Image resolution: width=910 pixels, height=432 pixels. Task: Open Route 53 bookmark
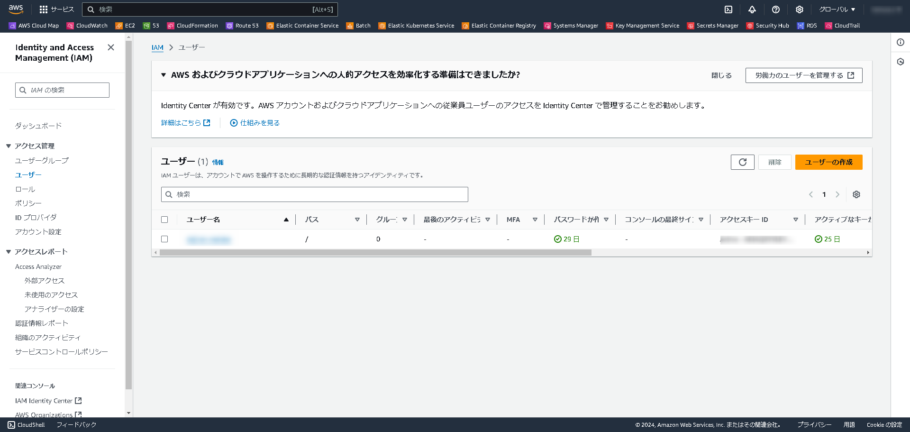pyautogui.click(x=243, y=26)
